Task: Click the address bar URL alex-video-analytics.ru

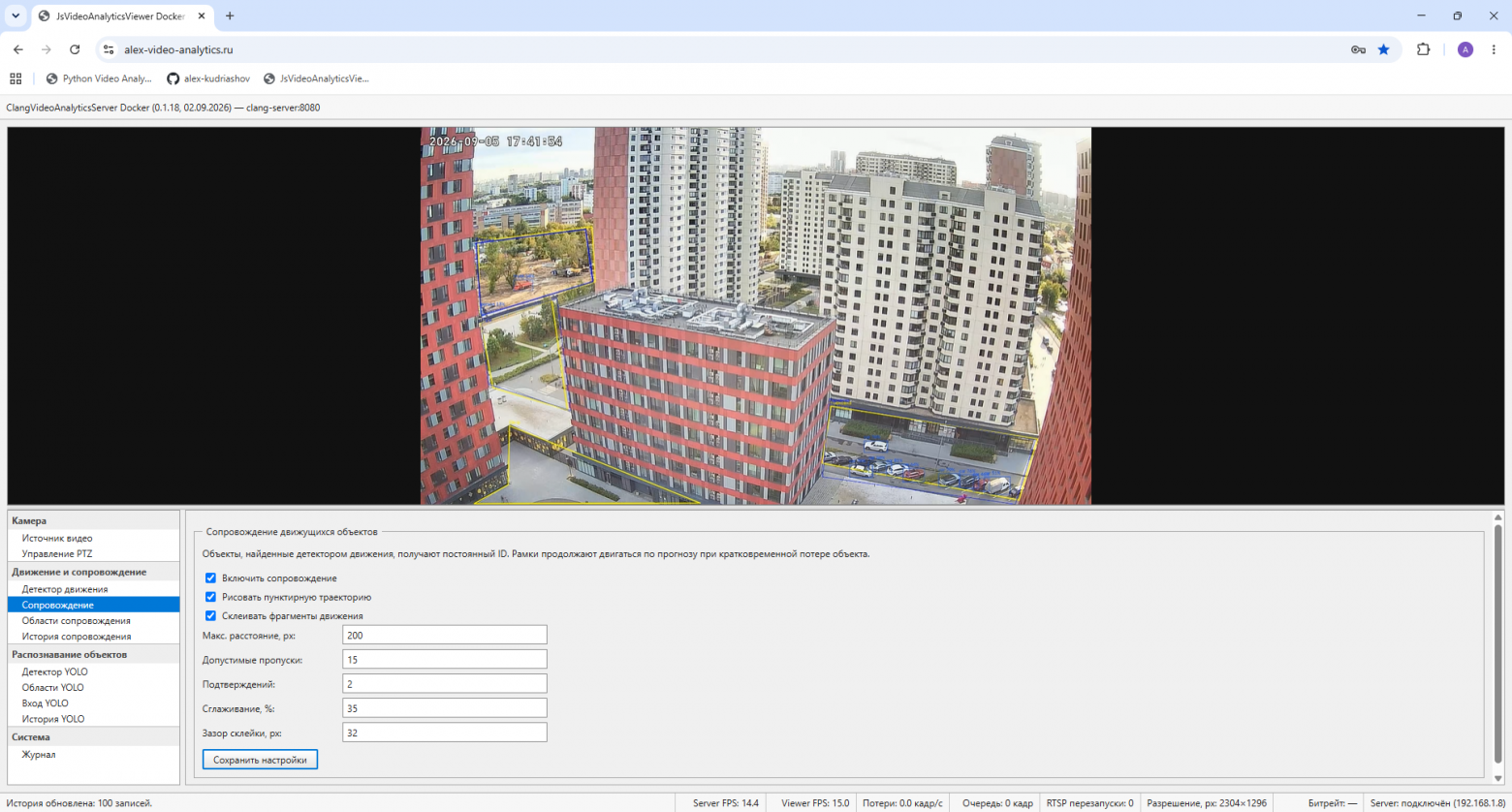Action: [178, 49]
